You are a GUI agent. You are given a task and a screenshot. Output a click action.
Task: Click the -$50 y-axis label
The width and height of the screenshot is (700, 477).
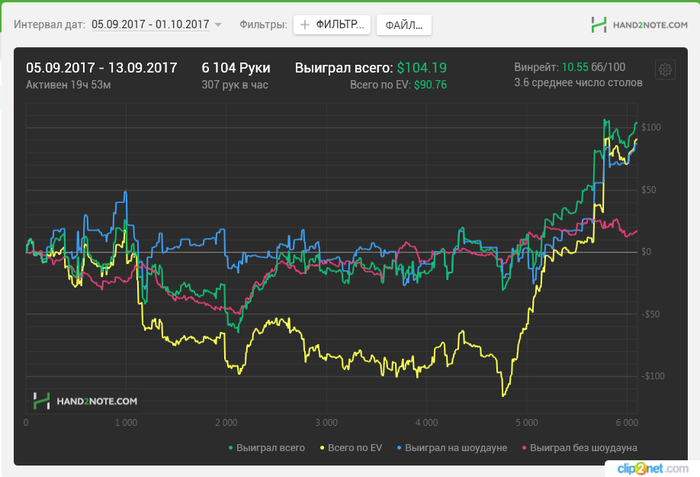click(650, 314)
